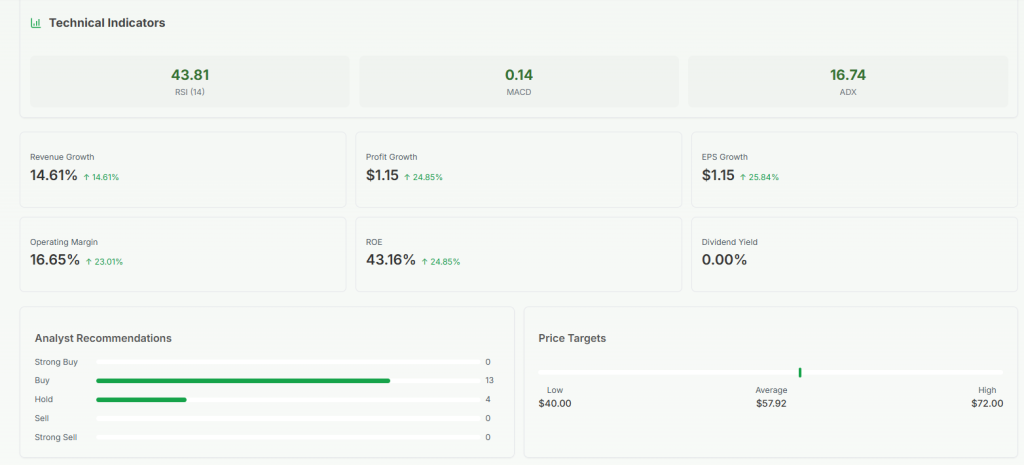Viewport: 1024px width, 465px height.
Task: Click the green Hold recommendation bar
Action: pyautogui.click(x=141, y=400)
